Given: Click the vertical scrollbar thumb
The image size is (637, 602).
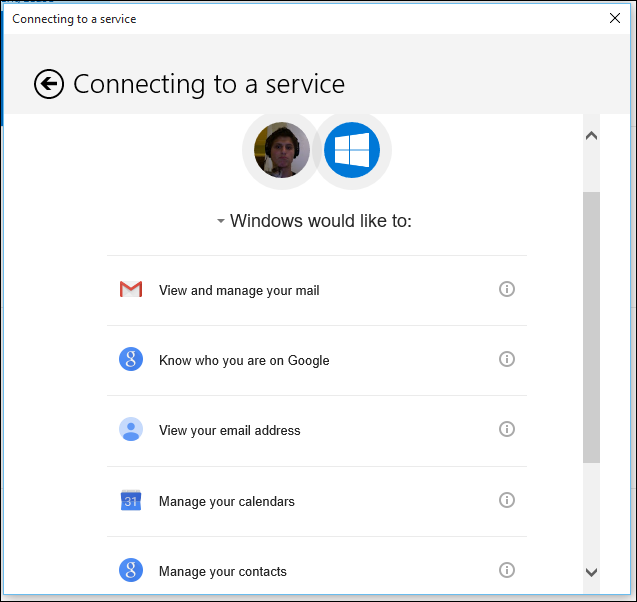Looking at the screenshot, I should click(591, 325).
